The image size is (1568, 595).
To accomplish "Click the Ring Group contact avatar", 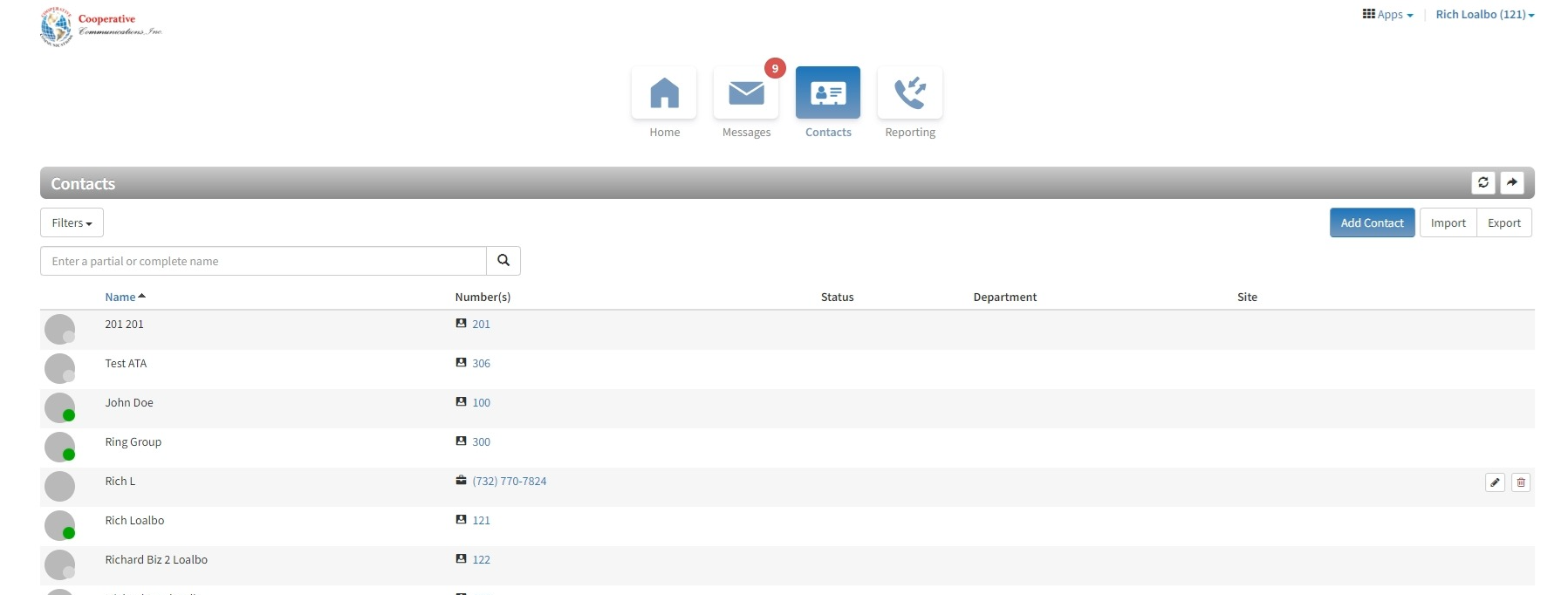I will point(59,447).
